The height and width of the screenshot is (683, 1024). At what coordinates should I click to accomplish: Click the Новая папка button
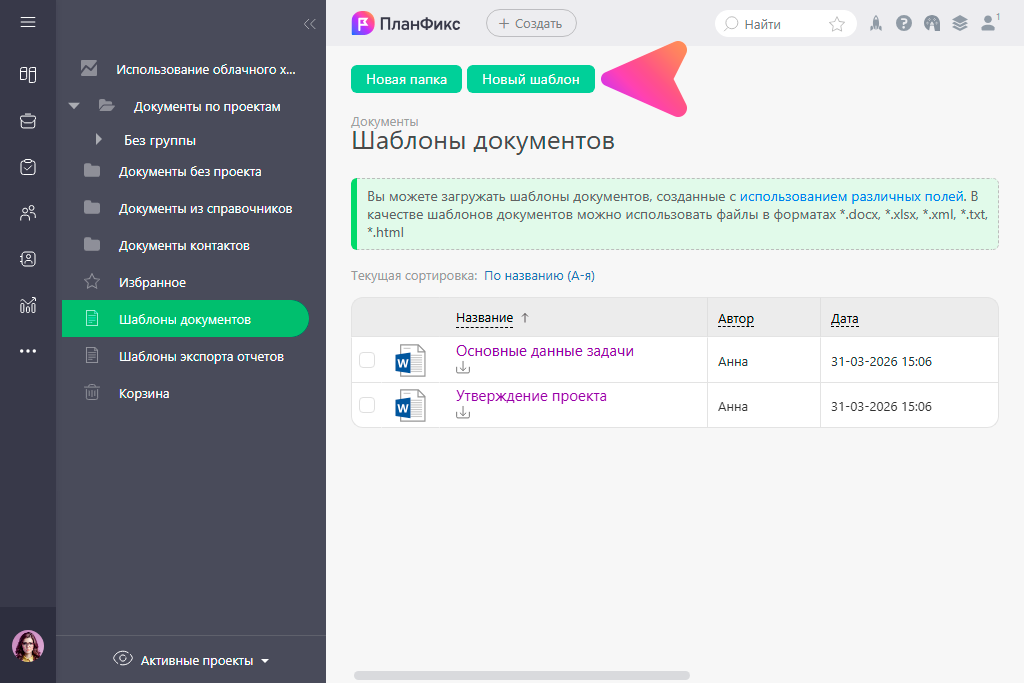coord(406,79)
